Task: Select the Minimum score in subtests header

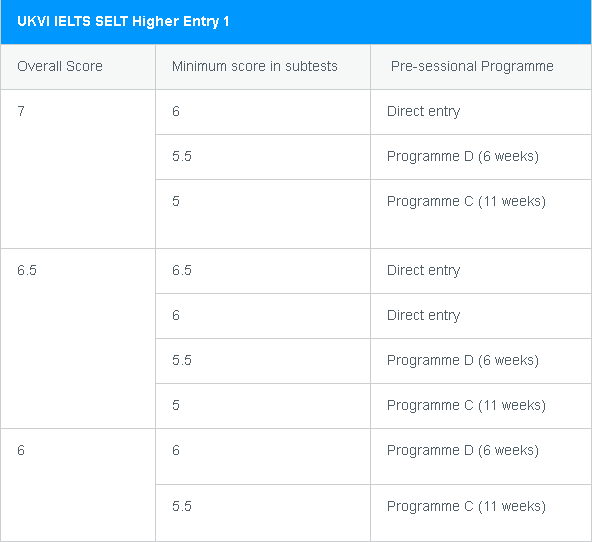Action: coord(254,66)
